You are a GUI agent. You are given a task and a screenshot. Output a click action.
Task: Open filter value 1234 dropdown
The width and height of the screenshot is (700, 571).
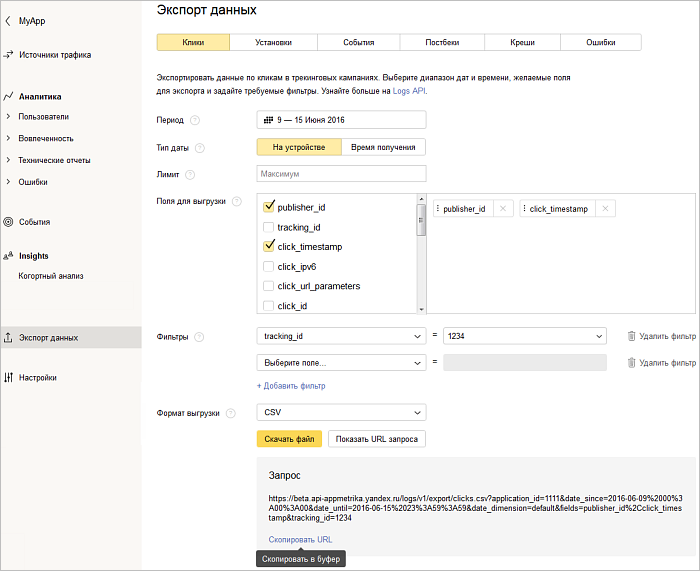coord(525,336)
